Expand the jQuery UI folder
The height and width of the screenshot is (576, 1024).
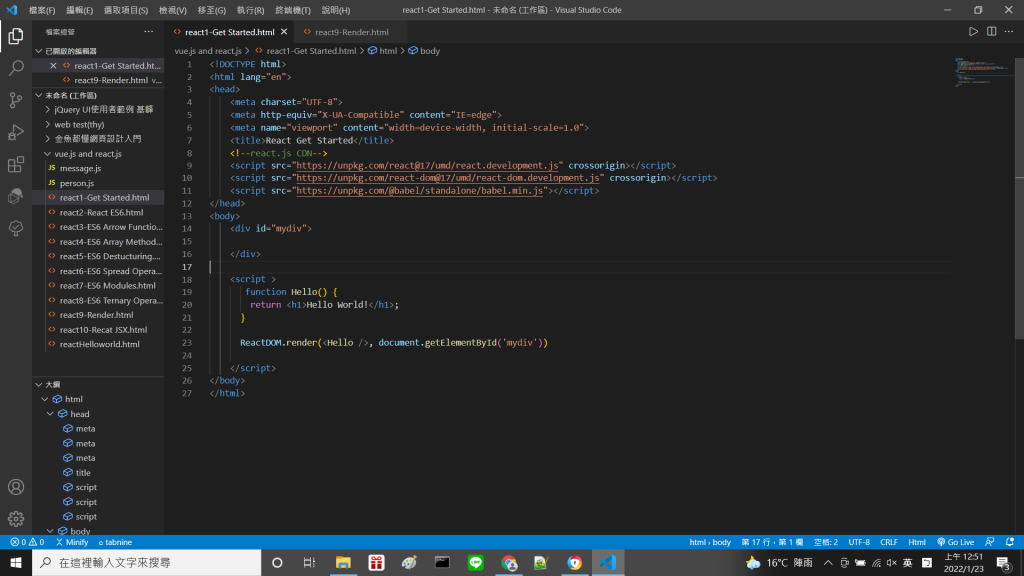[x=48, y=110]
